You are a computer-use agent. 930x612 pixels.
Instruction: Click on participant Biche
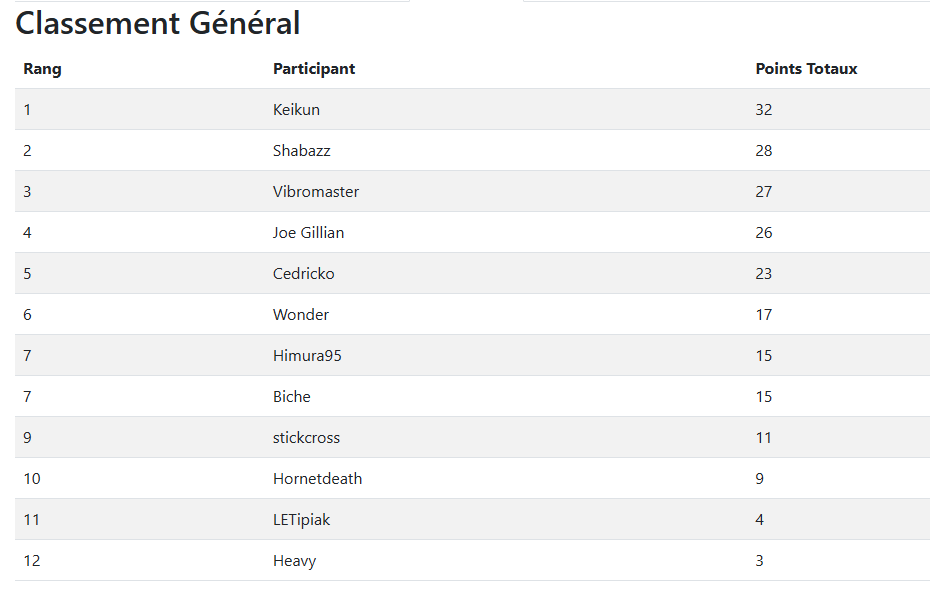point(291,397)
